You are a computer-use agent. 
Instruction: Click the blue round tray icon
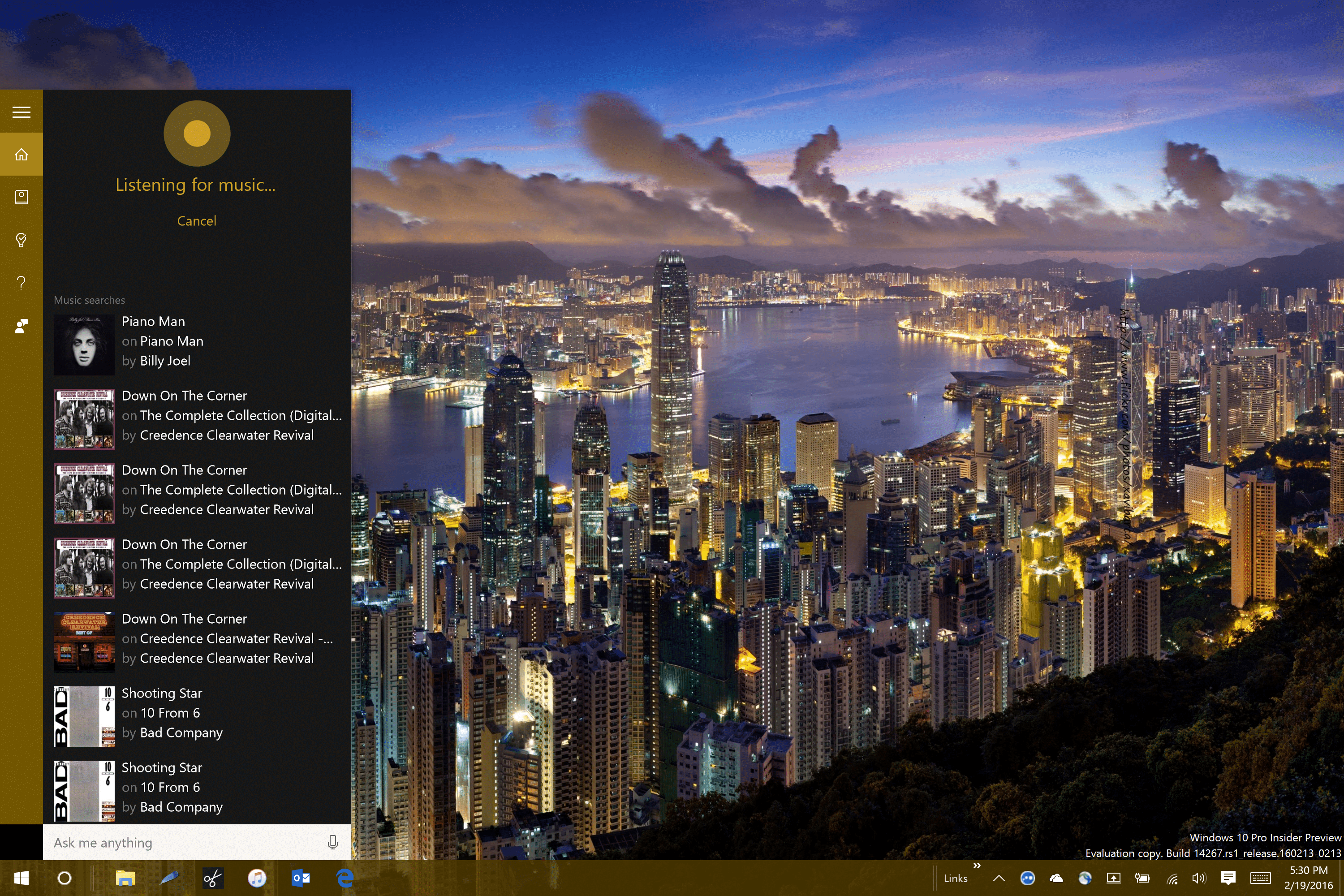click(x=1027, y=878)
